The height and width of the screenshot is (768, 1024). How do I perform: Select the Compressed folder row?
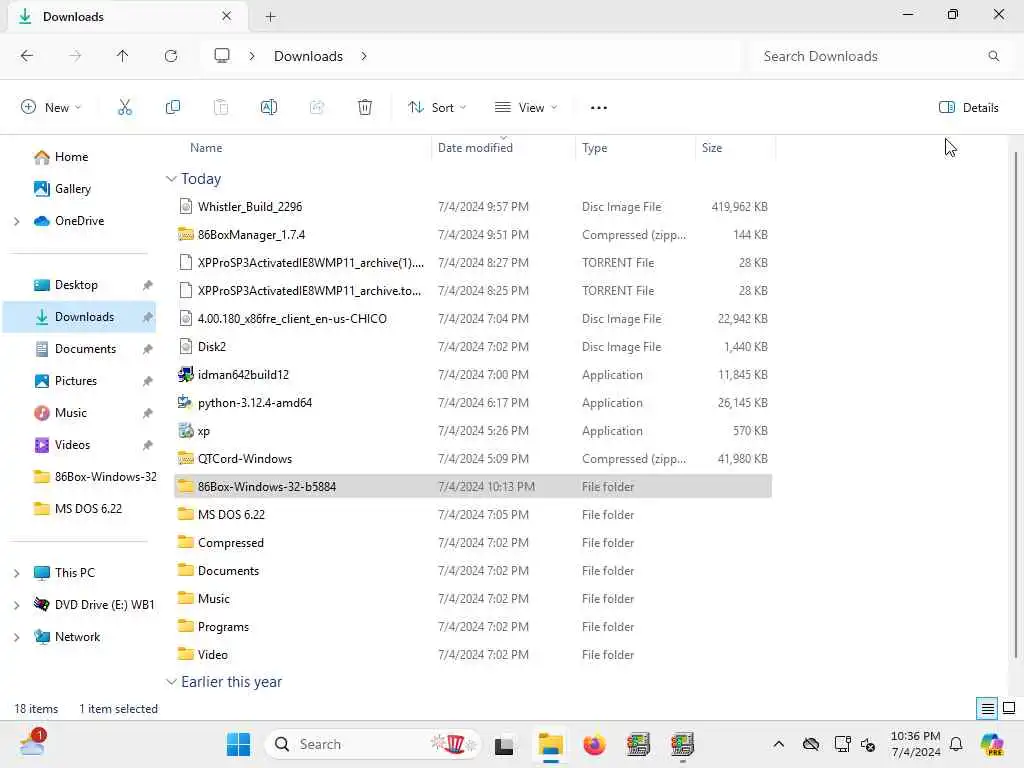pyautogui.click(x=473, y=543)
